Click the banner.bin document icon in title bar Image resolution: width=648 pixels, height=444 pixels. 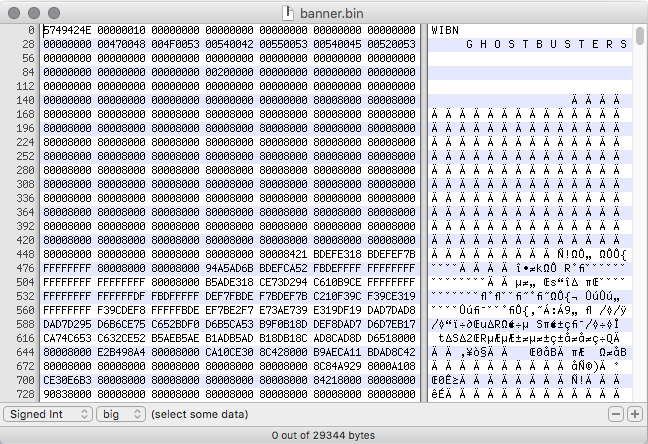pos(288,13)
